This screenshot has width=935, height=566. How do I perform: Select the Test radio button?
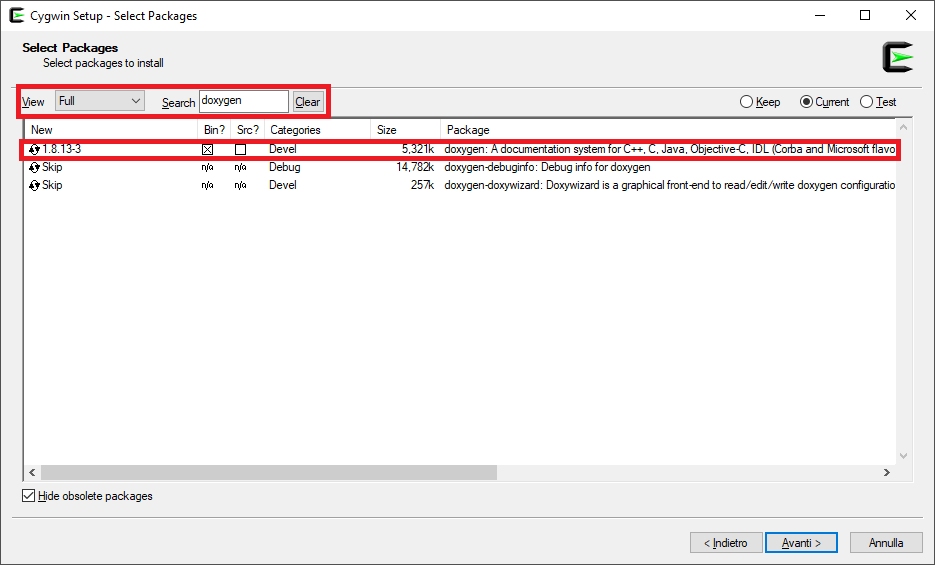point(866,102)
